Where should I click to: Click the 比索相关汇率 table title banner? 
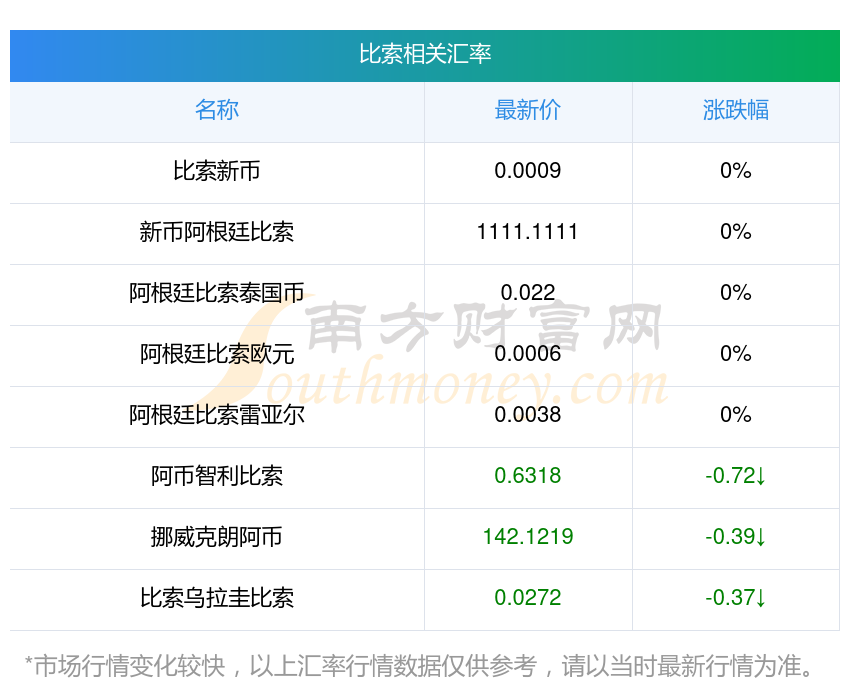coord(425,54)
